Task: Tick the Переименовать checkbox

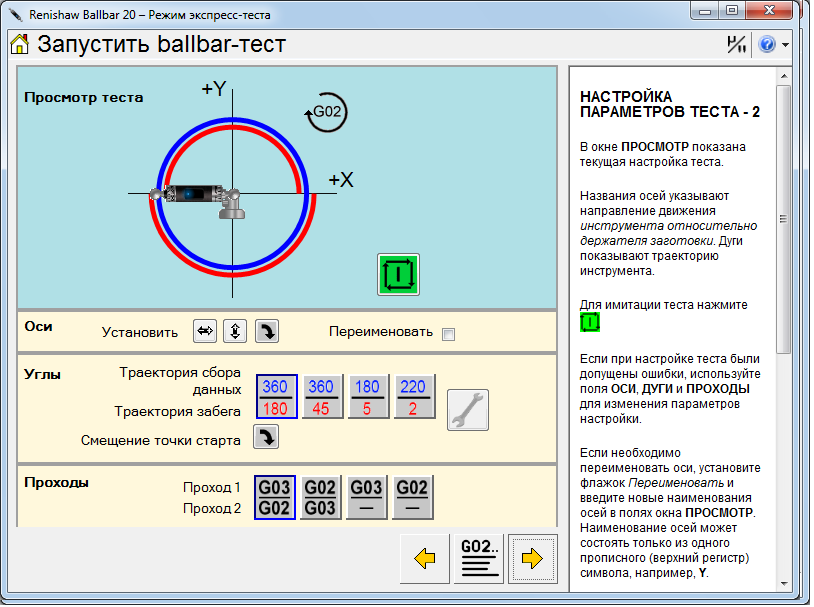Action: coord(449,334)
